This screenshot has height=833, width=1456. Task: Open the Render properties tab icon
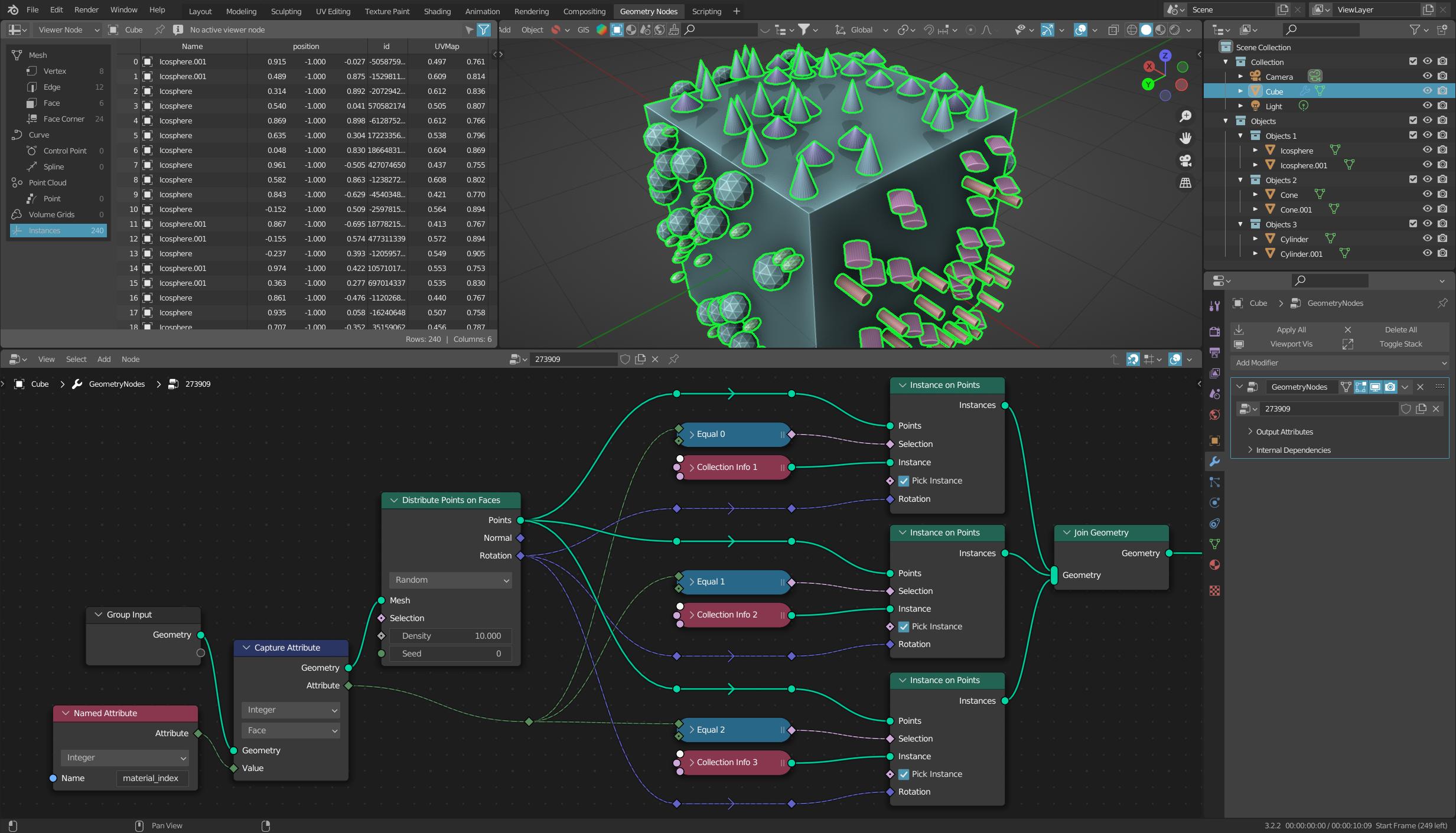tap(1214, 332)
